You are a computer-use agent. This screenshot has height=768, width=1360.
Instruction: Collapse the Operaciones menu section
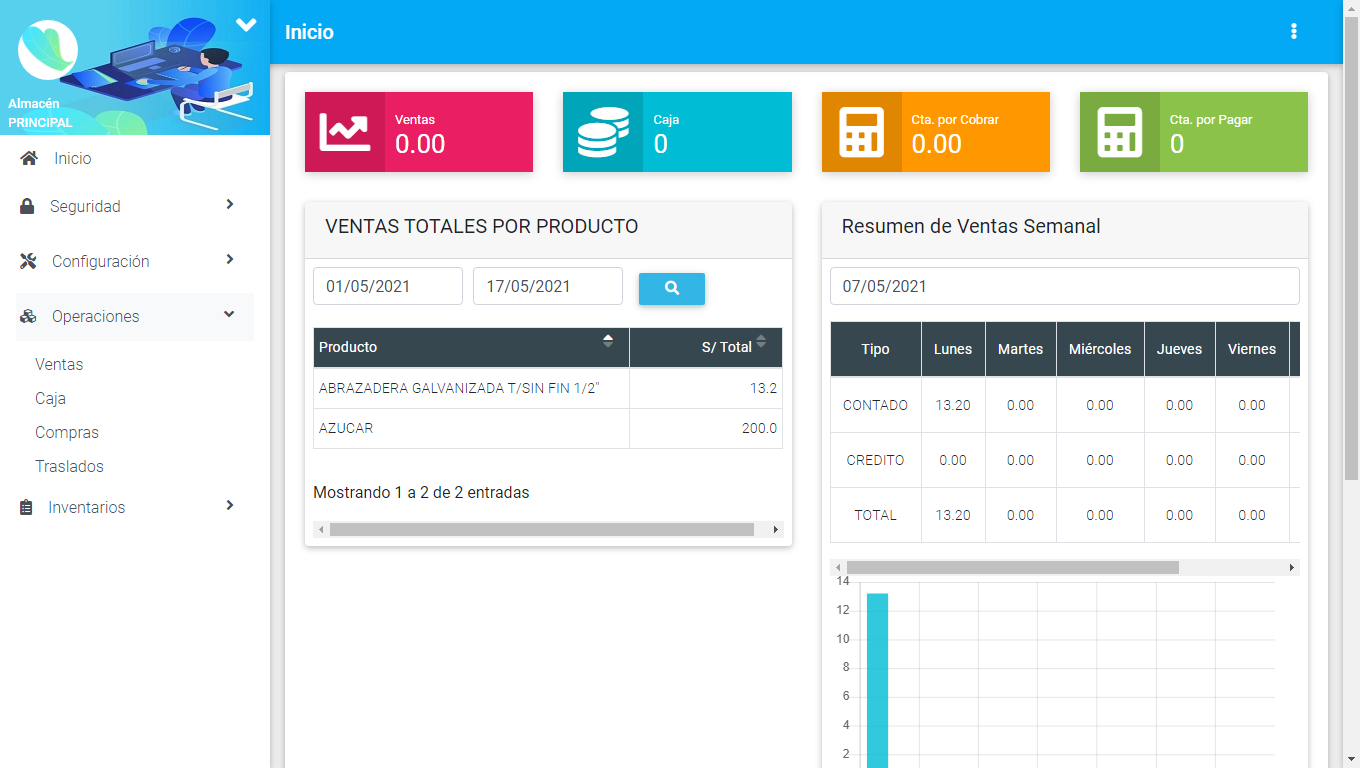[229, 315]
